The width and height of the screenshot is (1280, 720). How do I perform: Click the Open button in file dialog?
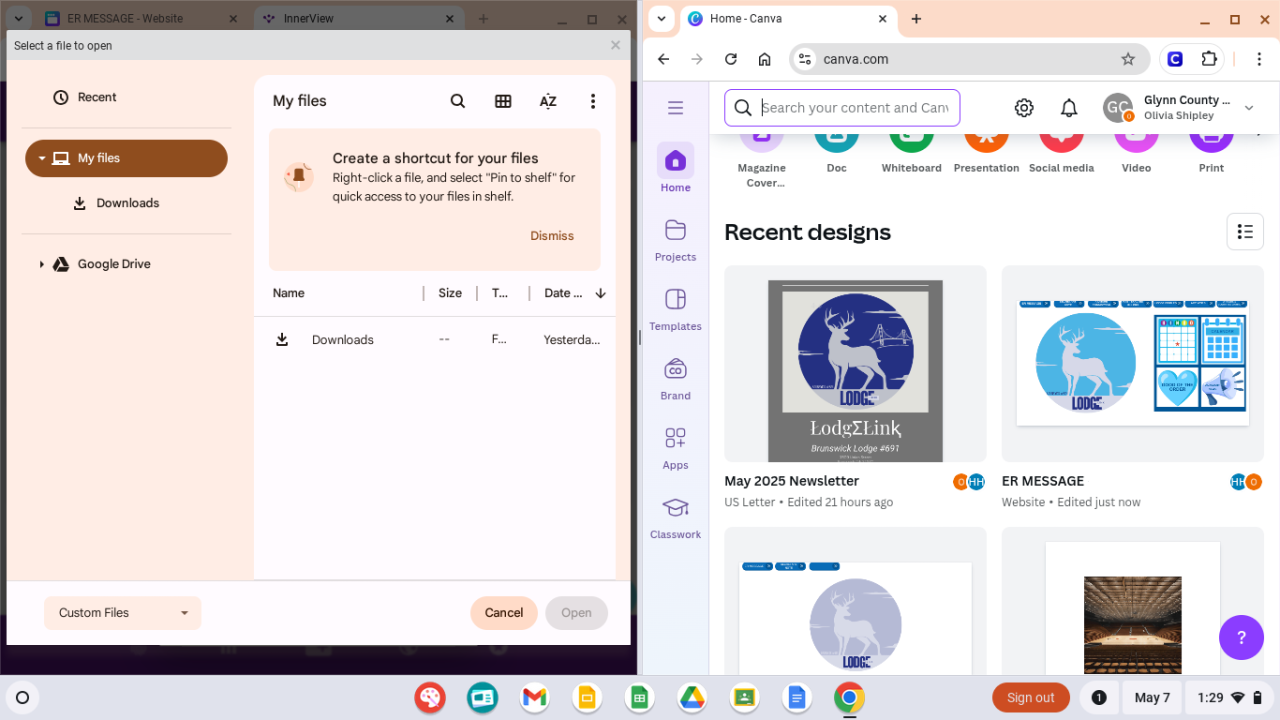[x=576, y=613]
